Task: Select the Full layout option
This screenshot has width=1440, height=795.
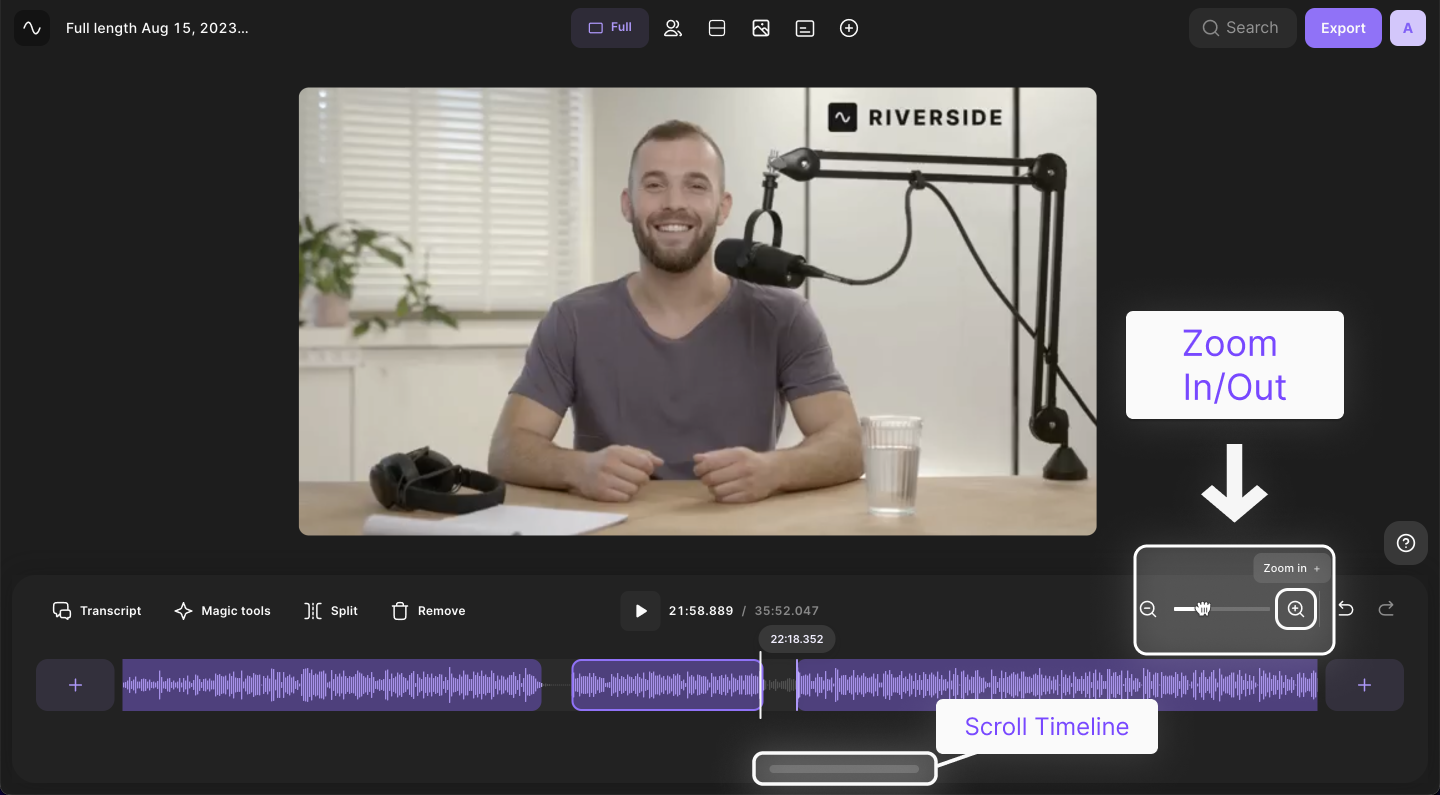Action: click(610, 28)
